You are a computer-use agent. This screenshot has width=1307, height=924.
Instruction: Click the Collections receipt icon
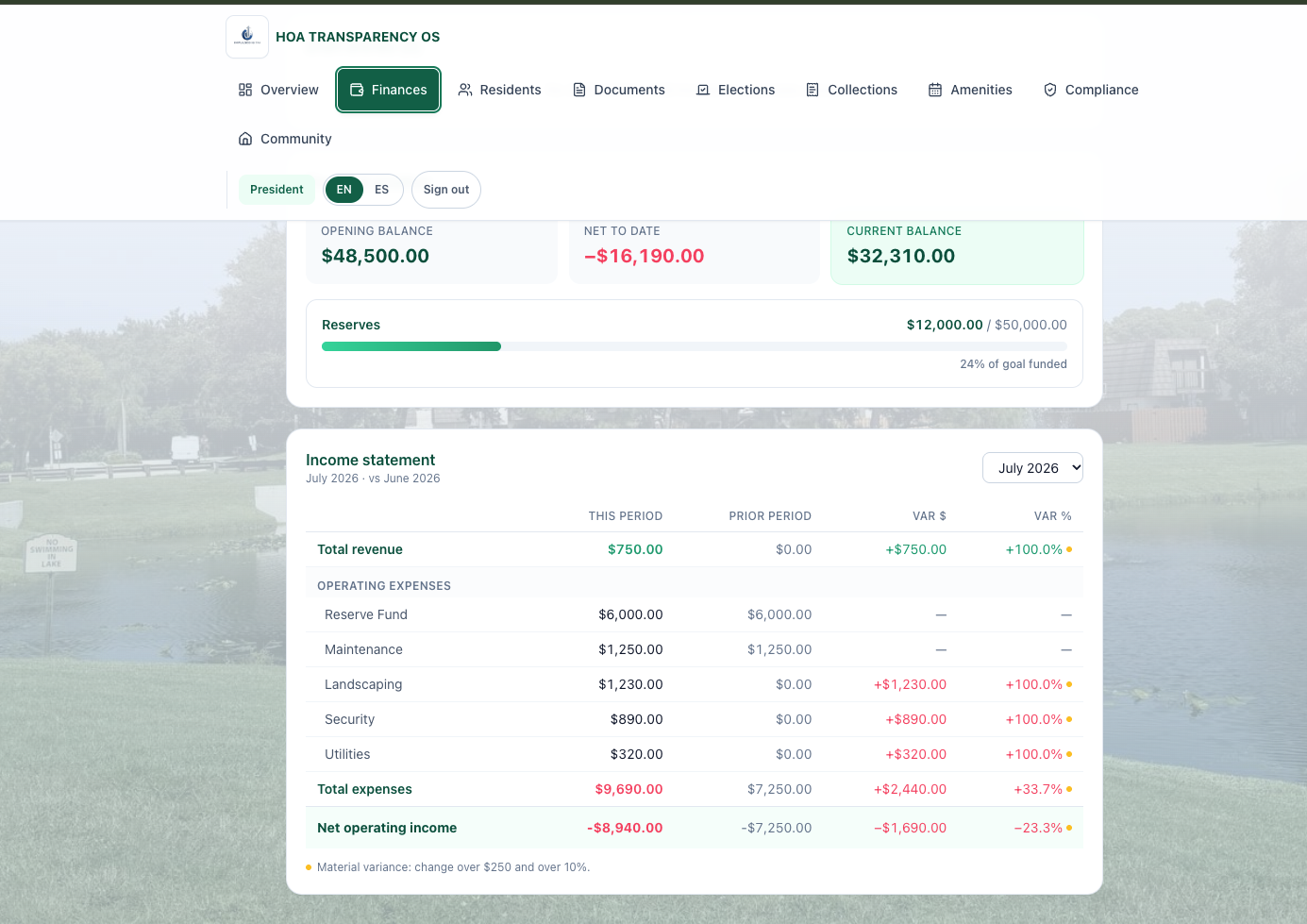(813, 90)
